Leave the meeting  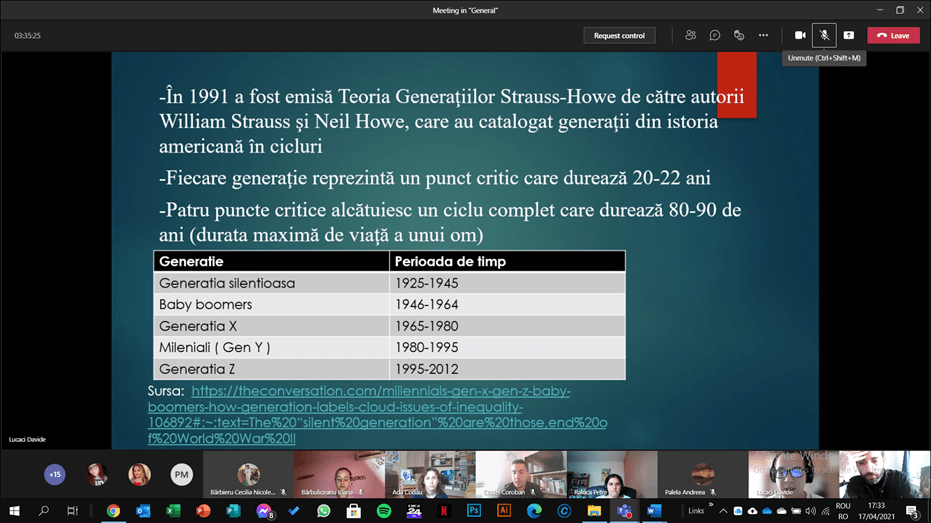(893, 35)
